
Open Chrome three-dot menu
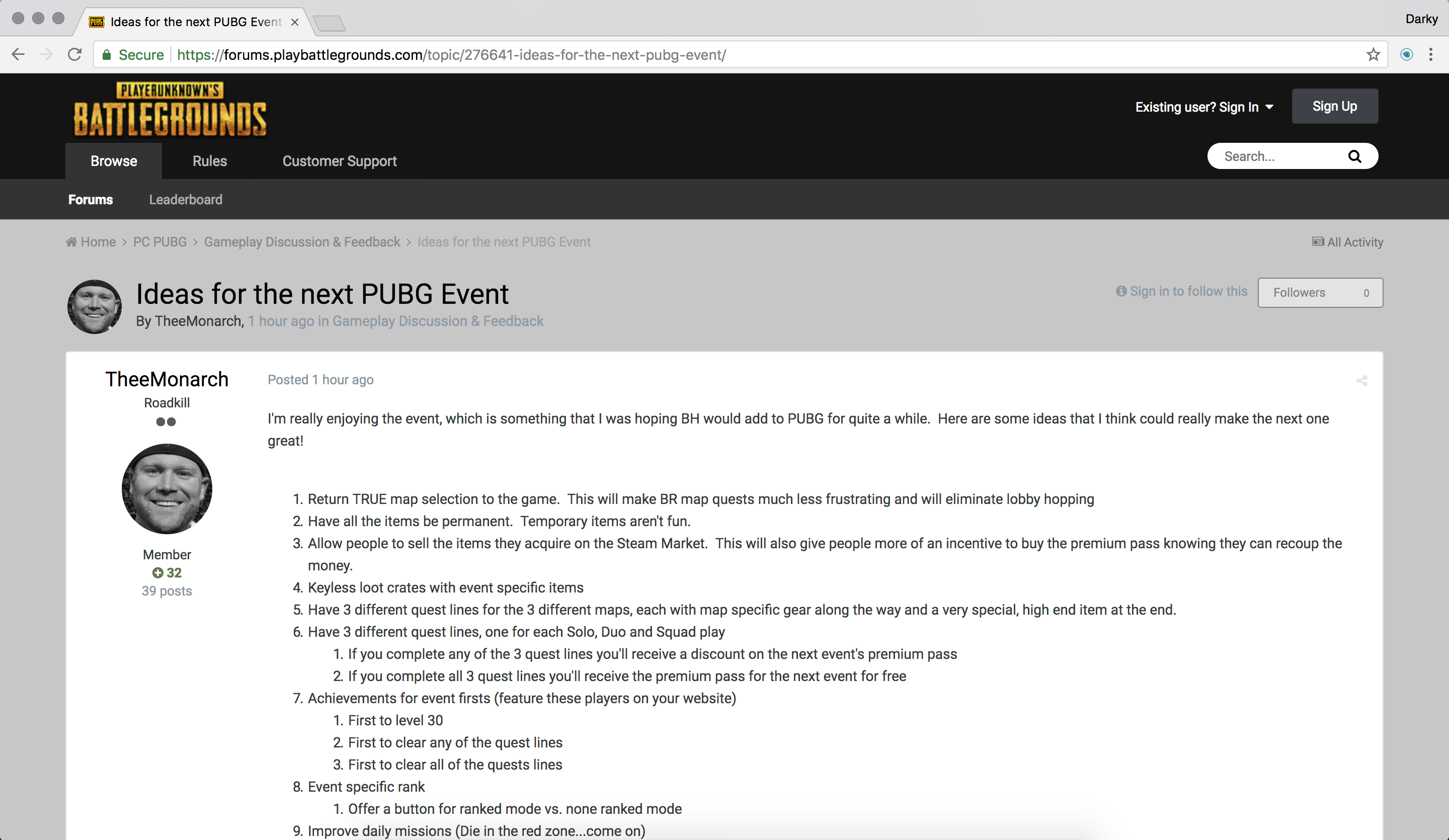pyautogui.click(x=1430, y=55)
